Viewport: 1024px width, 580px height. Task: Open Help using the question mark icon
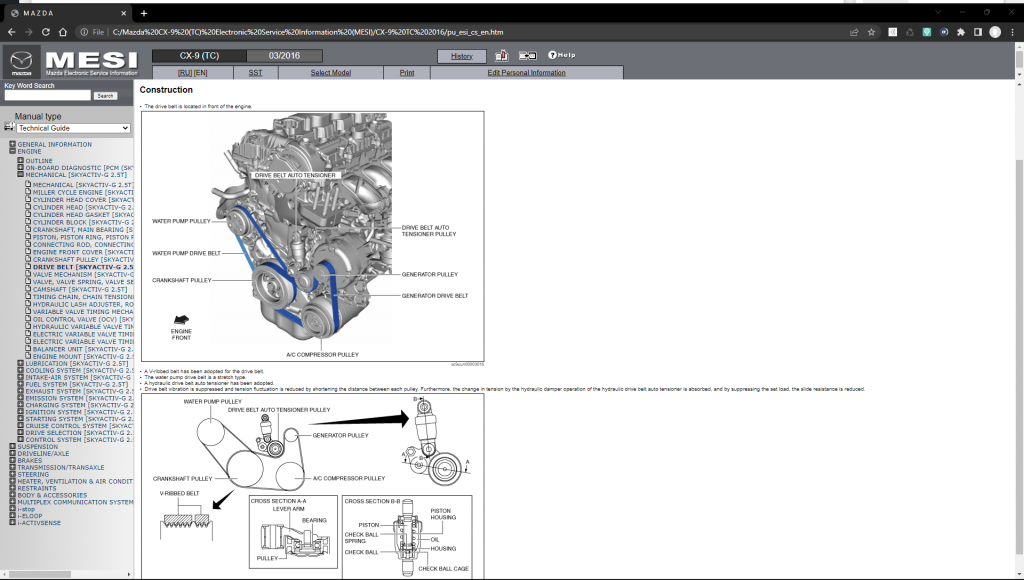(553, 55)
